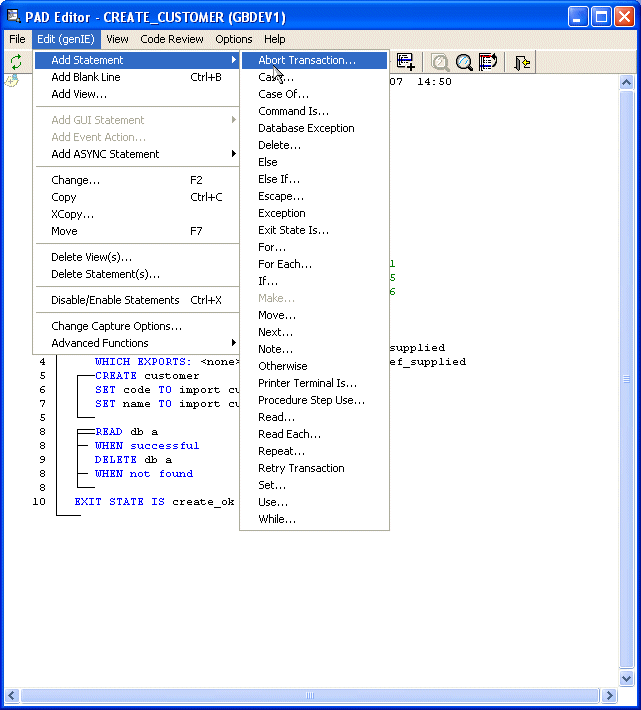Select Disable/Enable Statements menu entry
641x710 pixels.
(x=115, y=300)
